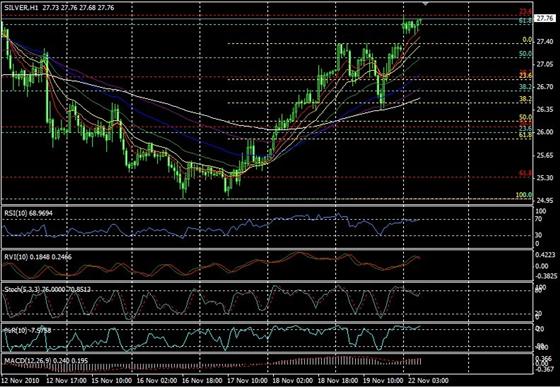
Task: Click the 18 Nov 18:00 time label
Action: pos(338,380)
